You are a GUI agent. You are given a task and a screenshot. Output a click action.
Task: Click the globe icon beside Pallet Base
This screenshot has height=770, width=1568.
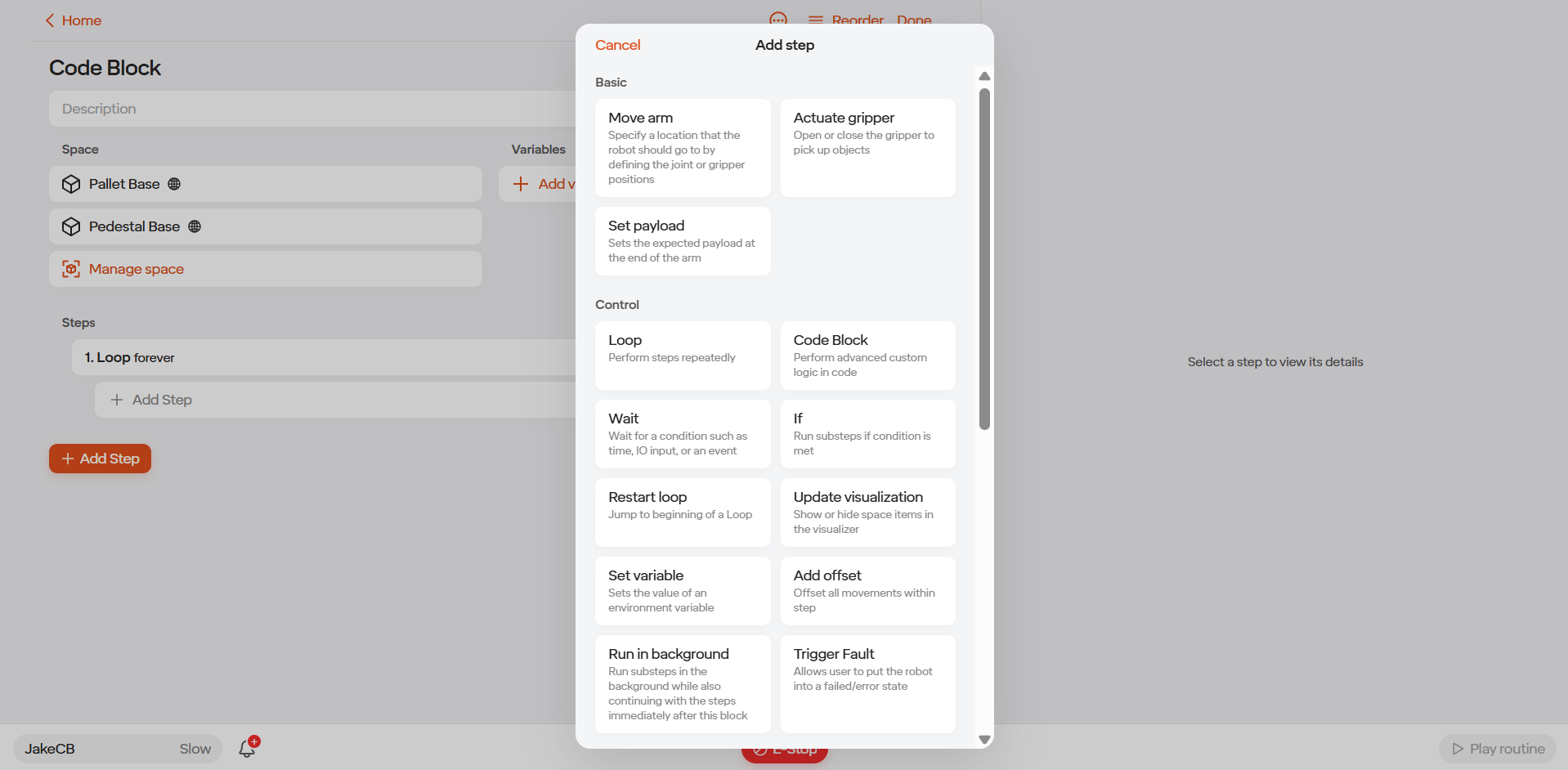point(174,184)
